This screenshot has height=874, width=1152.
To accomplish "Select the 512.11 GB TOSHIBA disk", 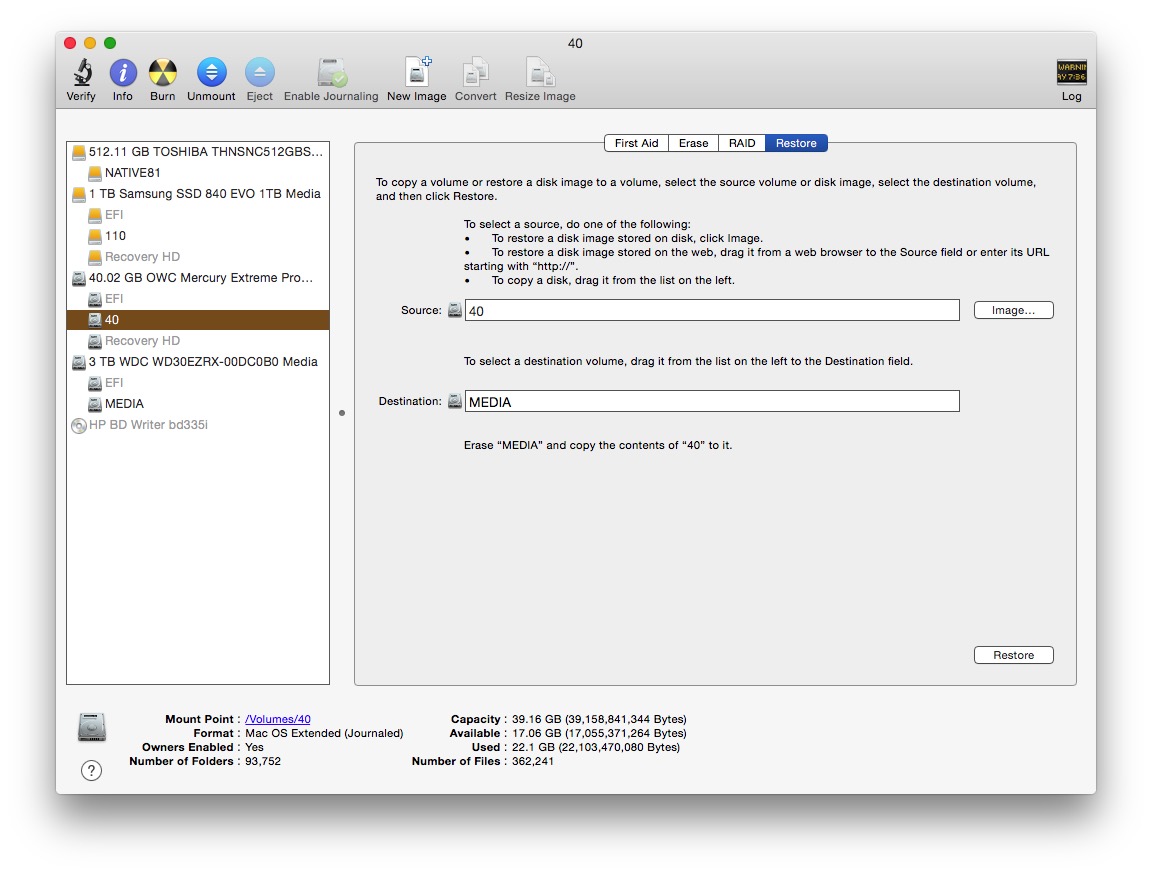I will [x=198, y=152].
